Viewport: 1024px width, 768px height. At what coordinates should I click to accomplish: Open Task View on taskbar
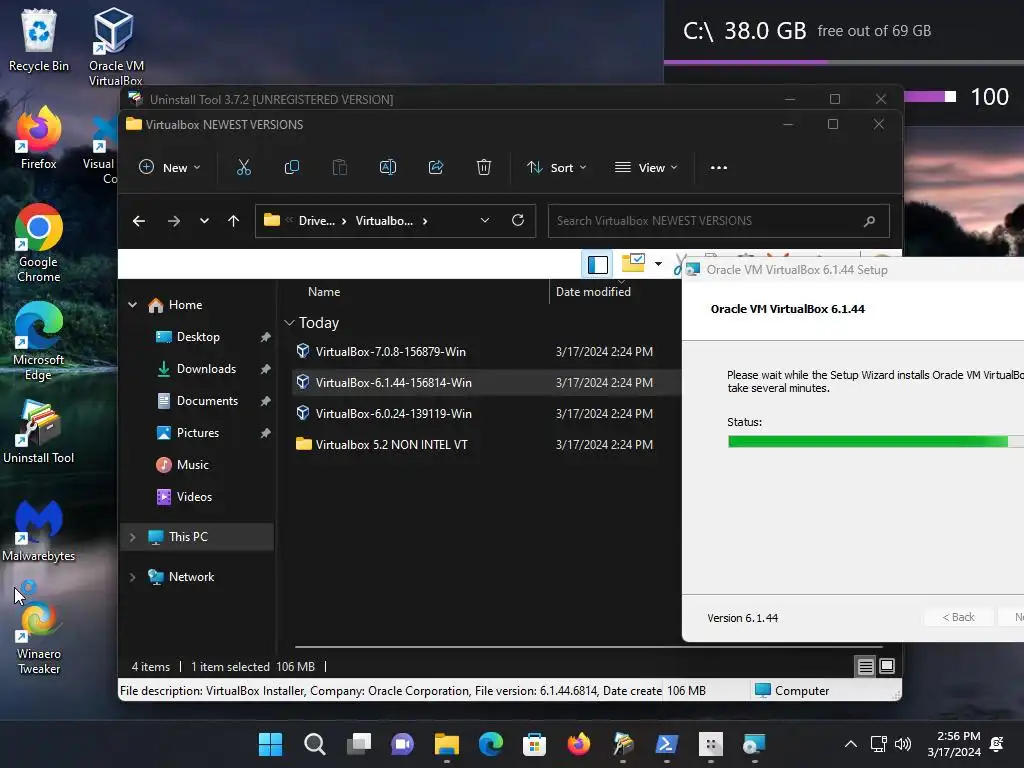[359, 744]
